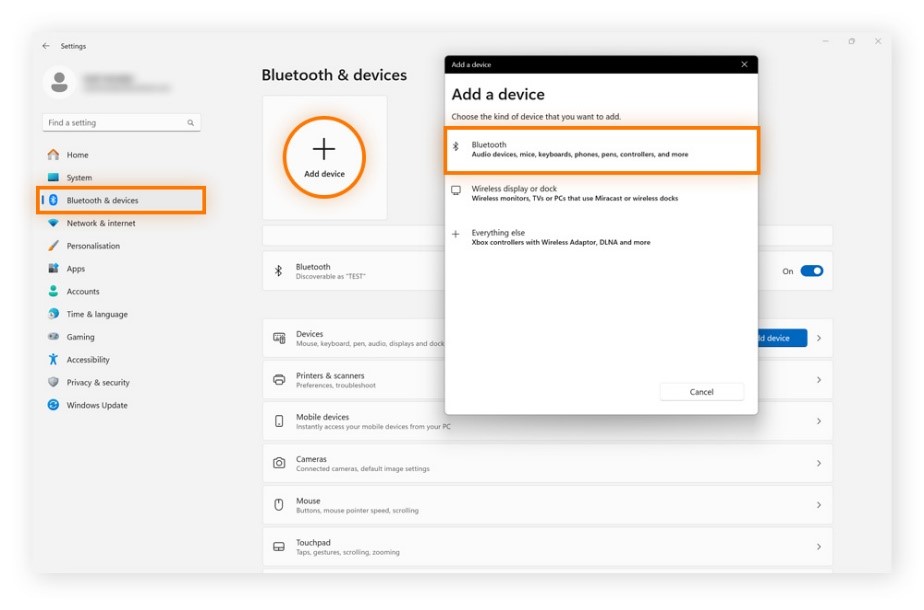This screenshot has width=924, height=610.
Task: Click the Printers & scanners title text
Action: click(330, 375)
